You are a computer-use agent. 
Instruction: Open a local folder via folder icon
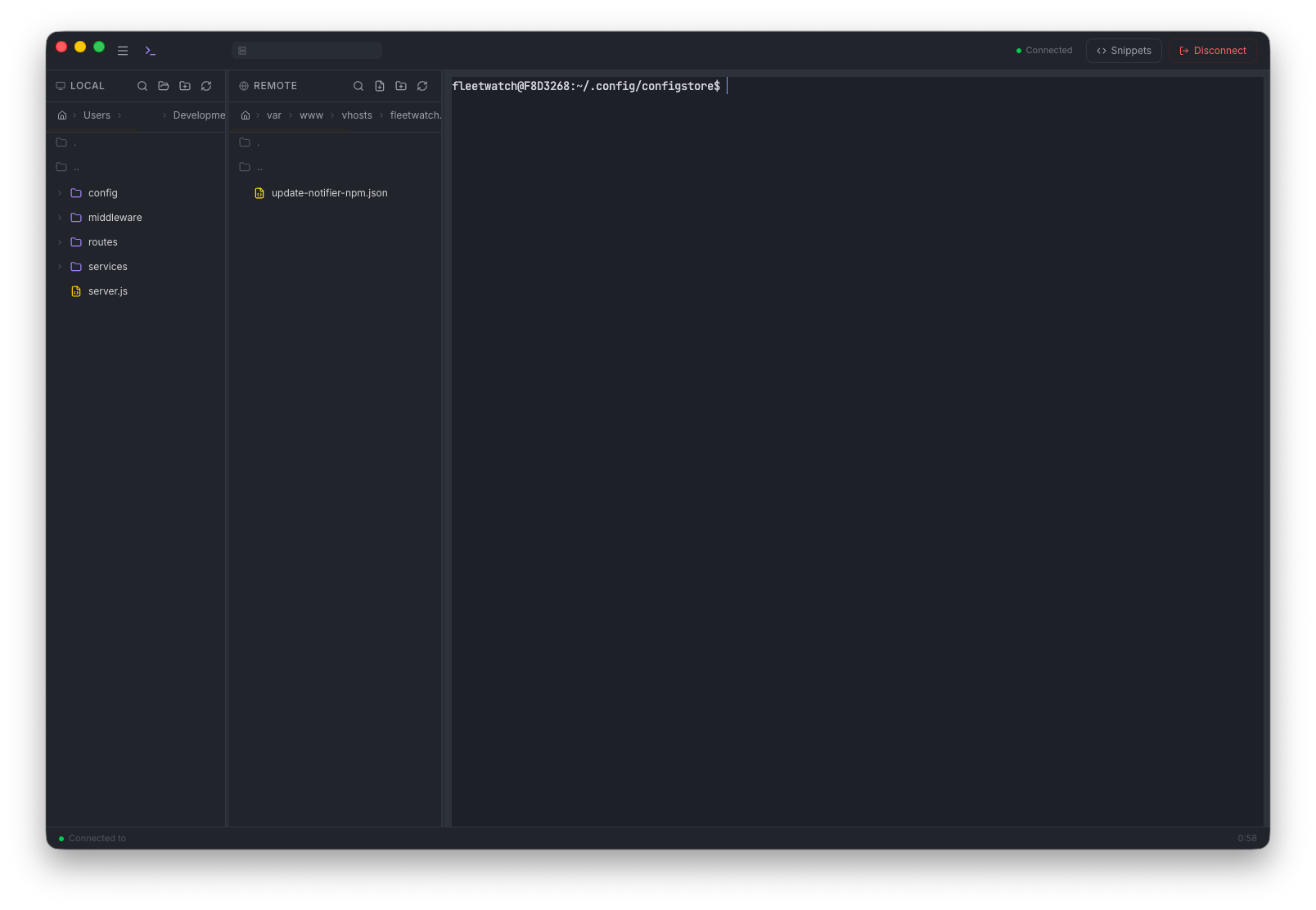pos(164,86)
